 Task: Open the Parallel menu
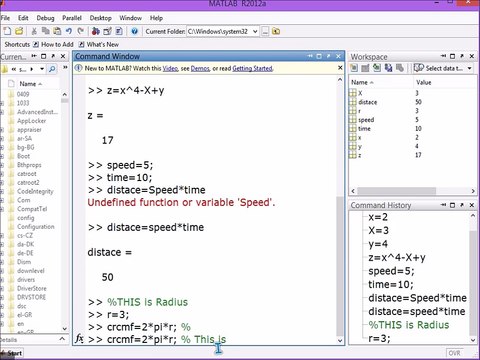pyautogui.click(x=72, y=18)
